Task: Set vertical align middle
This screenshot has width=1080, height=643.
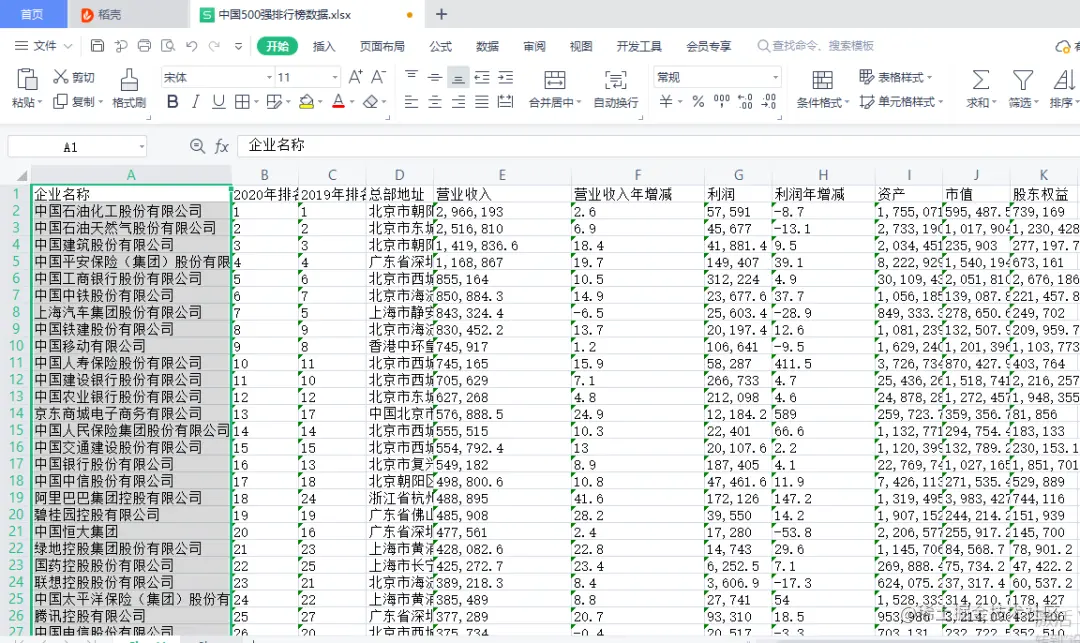Action: point(435,77)
